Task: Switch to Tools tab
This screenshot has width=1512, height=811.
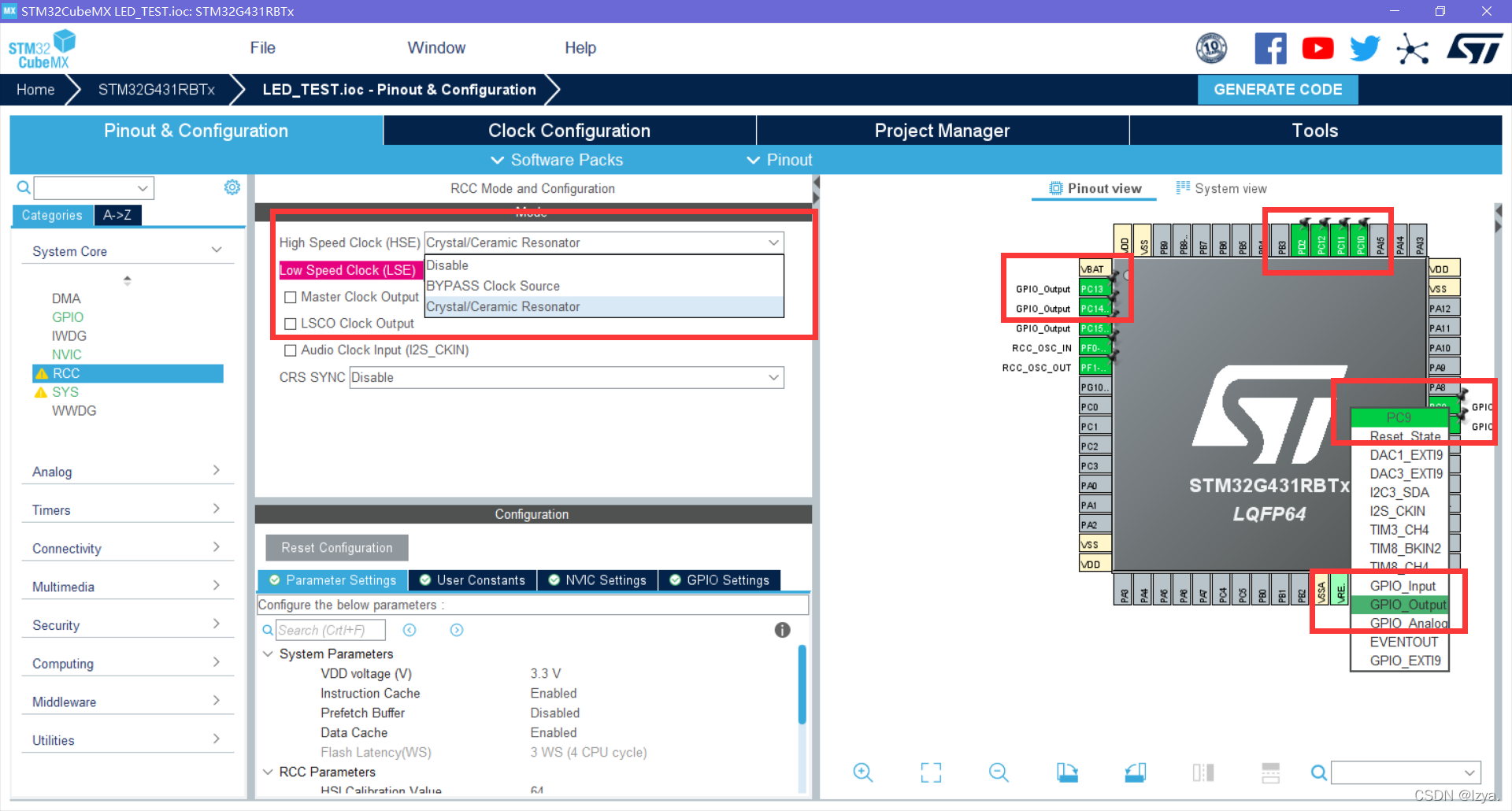Action: pyautogui.click(x=1315, y=131)
